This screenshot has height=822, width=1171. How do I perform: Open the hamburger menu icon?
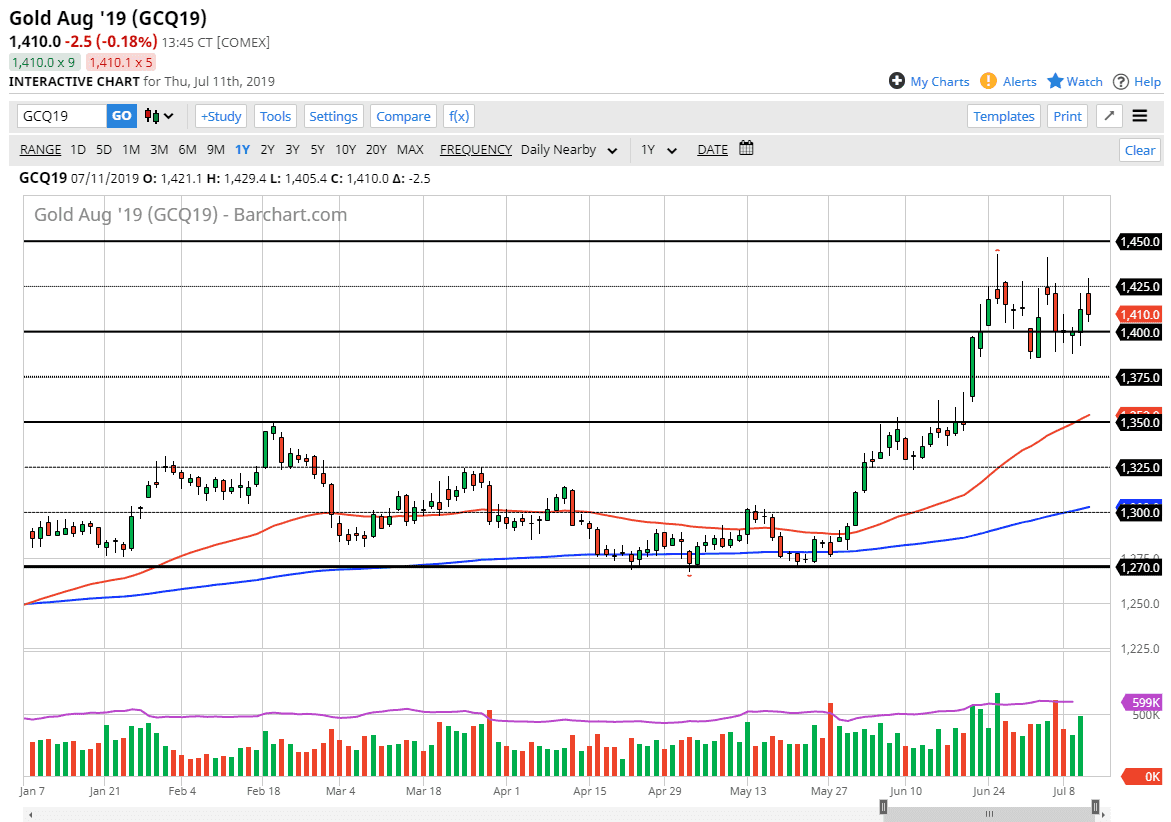click(x=1140, y=116)
